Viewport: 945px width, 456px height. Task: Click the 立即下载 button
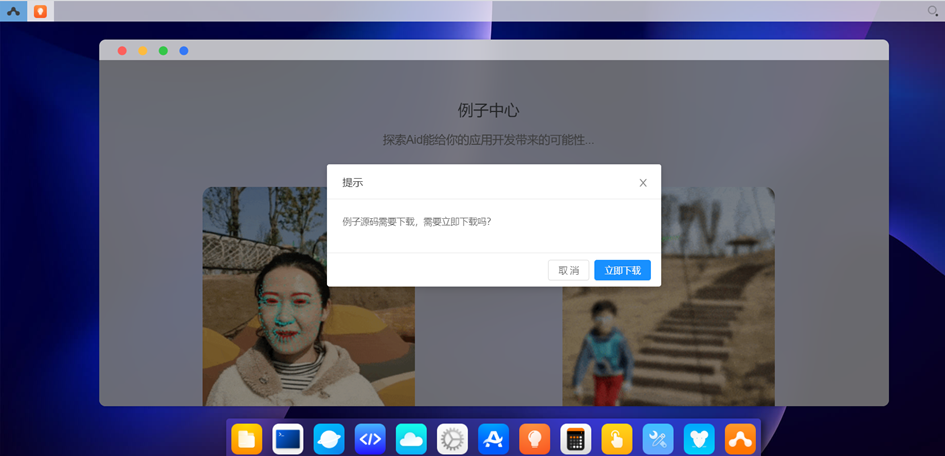coord(622,270)
